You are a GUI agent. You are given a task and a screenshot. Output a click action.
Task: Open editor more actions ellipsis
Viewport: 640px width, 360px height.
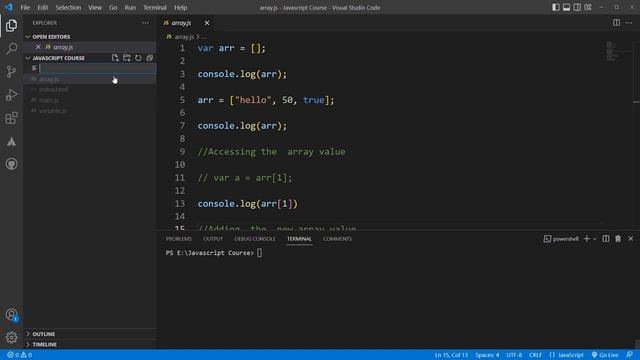[x=629, y=23]
